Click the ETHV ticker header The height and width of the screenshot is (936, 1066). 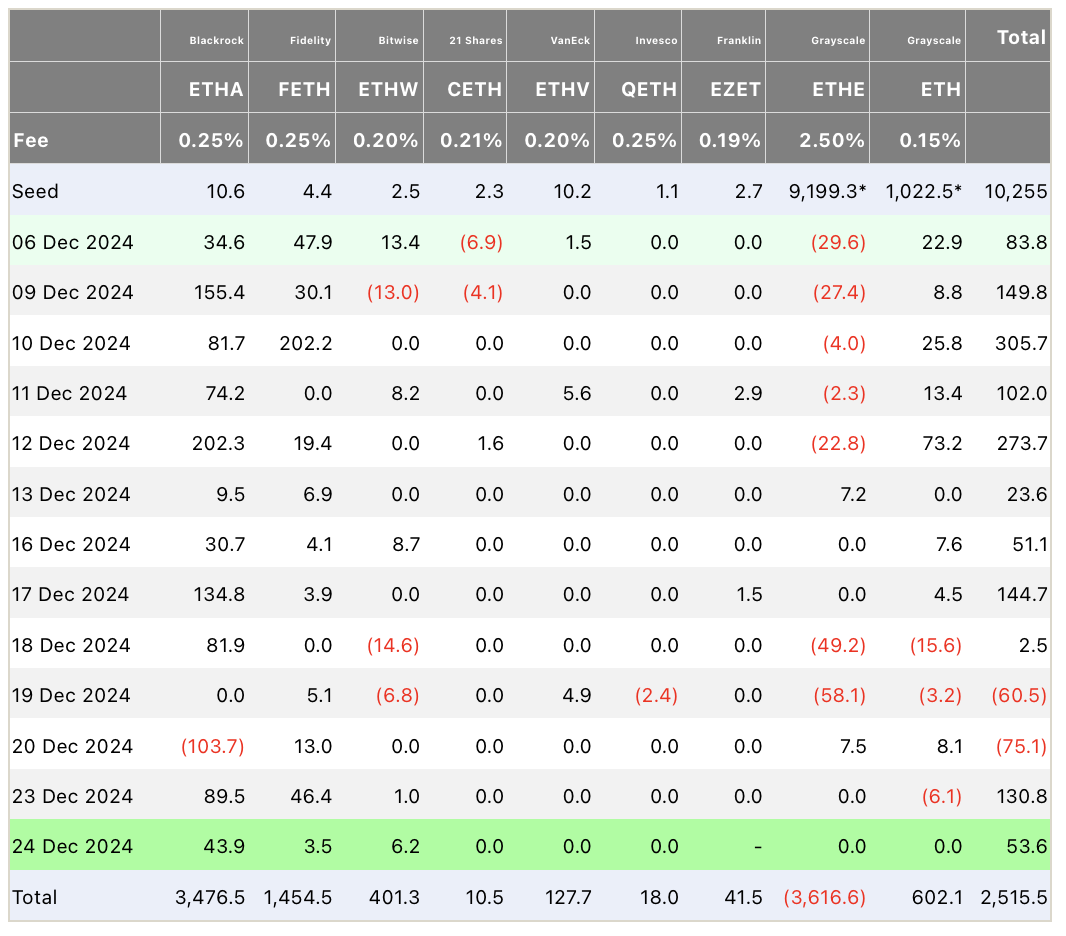pyautogui.click(x=562, y=90)
